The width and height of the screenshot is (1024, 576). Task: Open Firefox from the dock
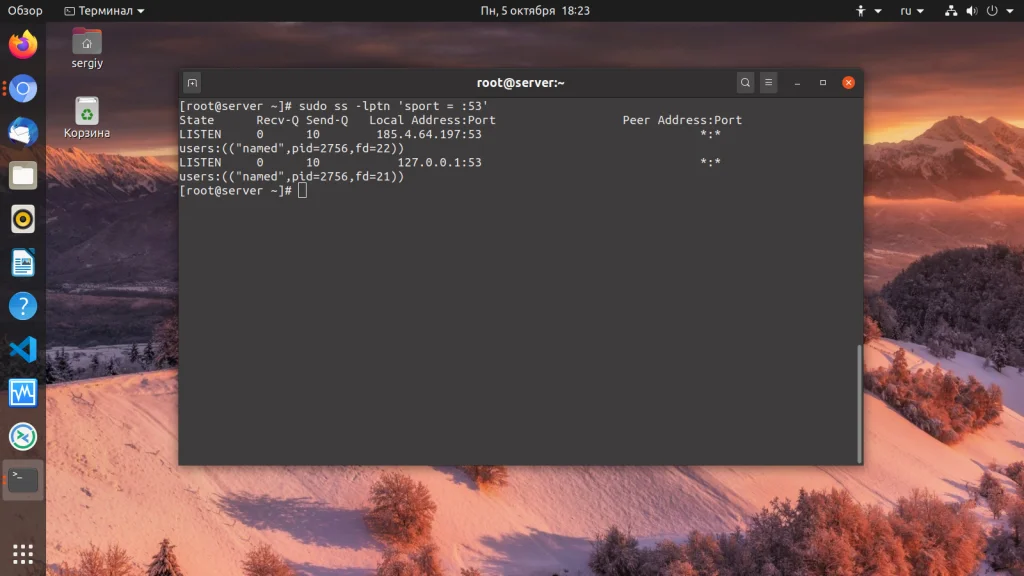pyautogui.click(x=23, y=44)
